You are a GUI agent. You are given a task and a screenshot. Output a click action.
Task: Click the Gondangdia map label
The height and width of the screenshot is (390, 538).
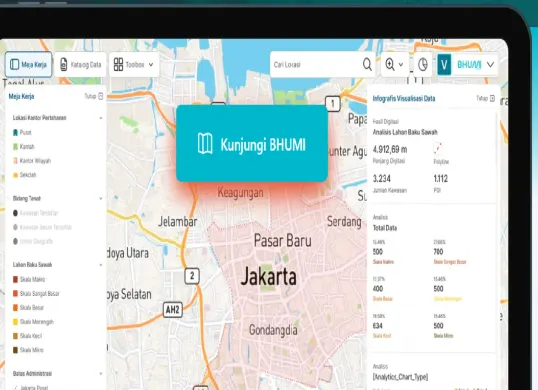click(273, 330)
